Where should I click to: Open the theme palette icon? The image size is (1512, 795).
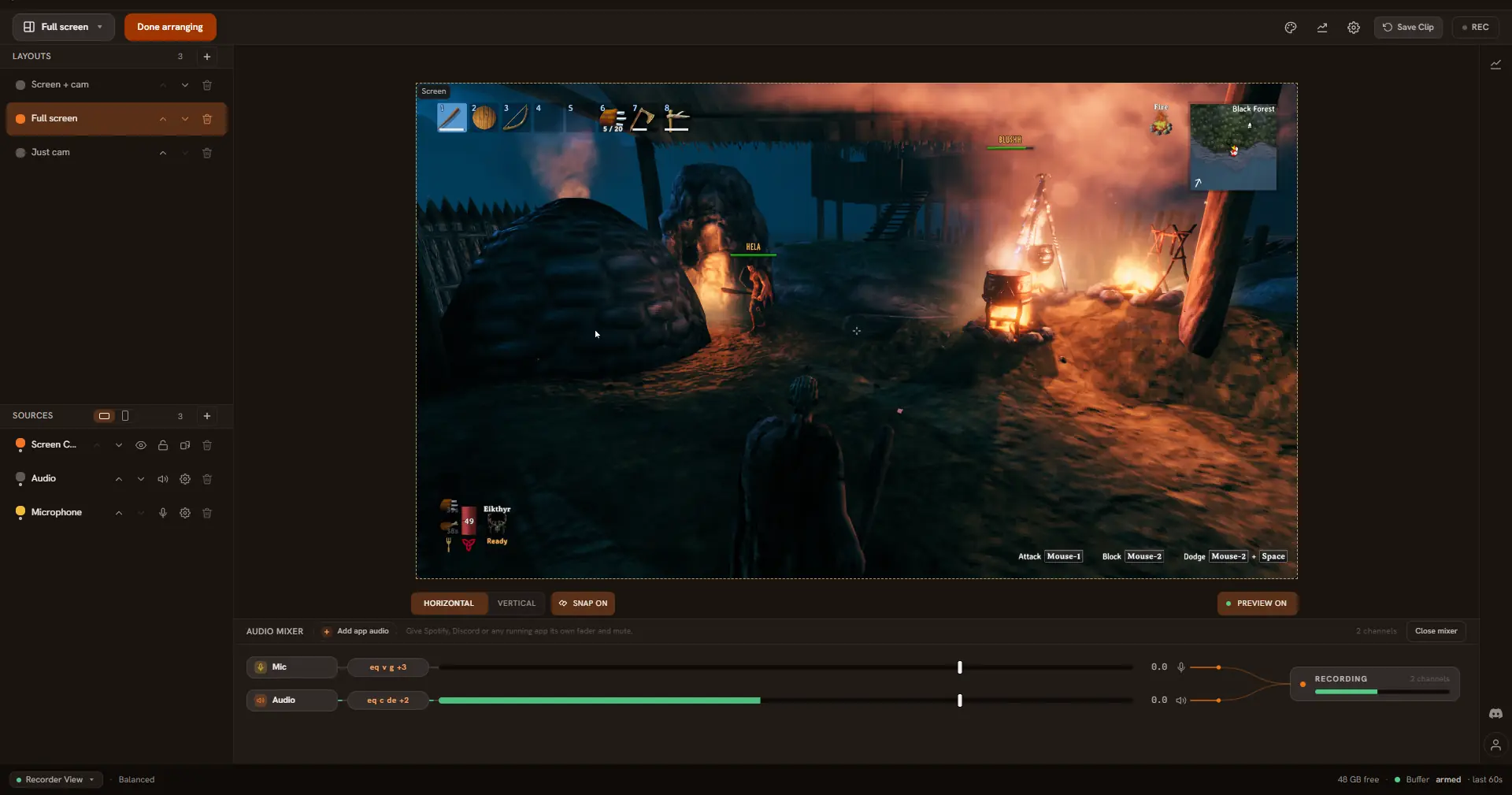1291,28
